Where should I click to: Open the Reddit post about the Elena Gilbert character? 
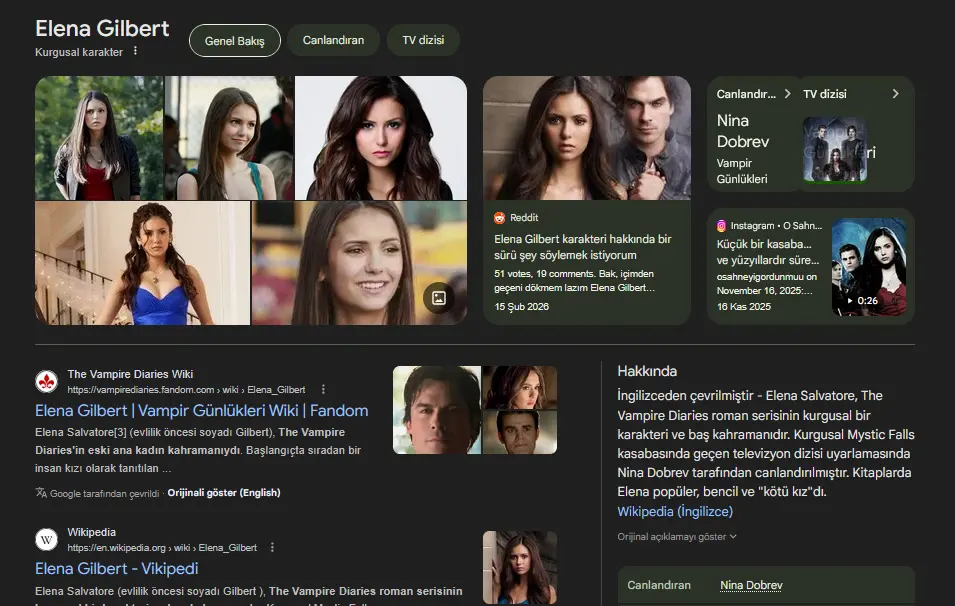click(582, 247)
